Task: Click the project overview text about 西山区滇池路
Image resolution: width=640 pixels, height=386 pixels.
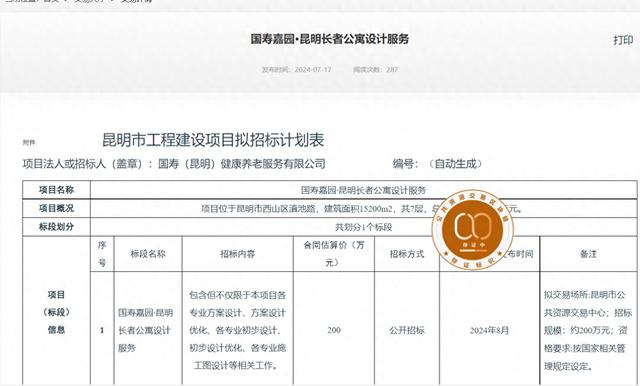Action: pos(361,209)
